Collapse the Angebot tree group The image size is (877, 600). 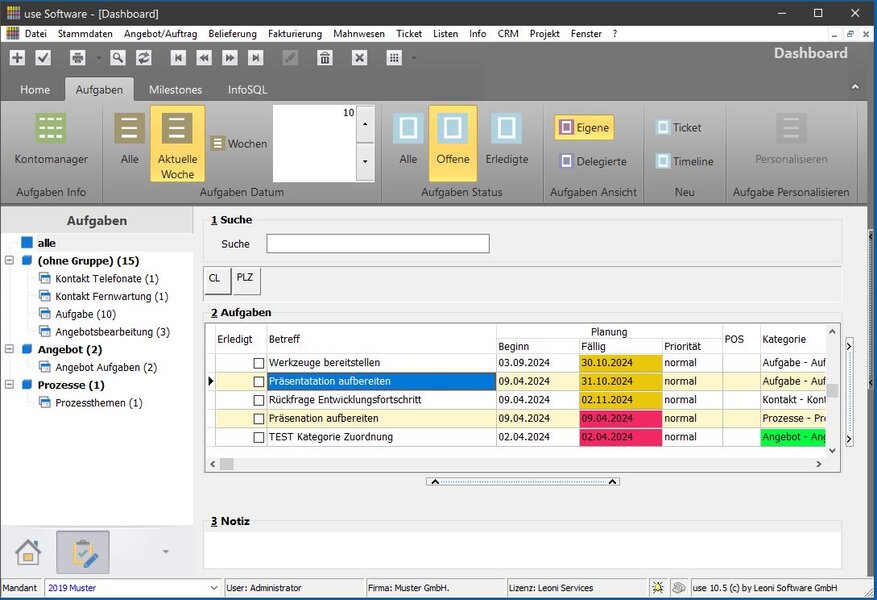[x=9, y=350]
